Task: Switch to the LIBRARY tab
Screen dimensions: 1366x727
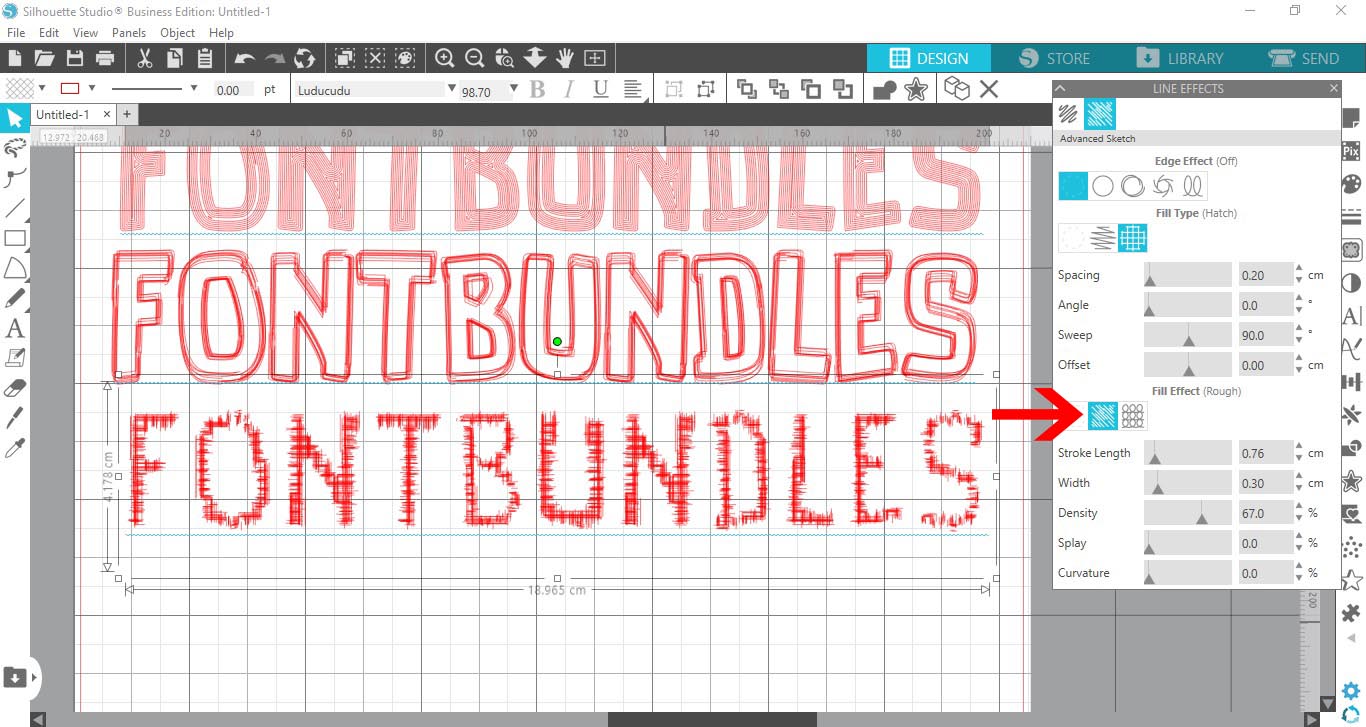Action: (x=1180, y=58)
